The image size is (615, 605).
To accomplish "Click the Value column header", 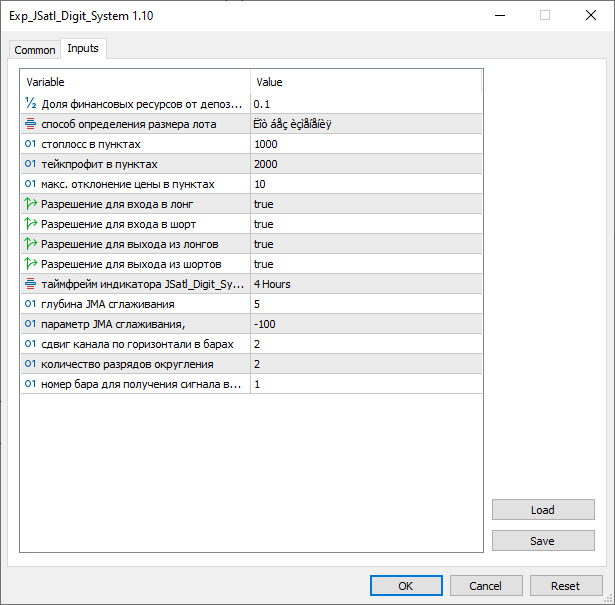I will (366, 82).
